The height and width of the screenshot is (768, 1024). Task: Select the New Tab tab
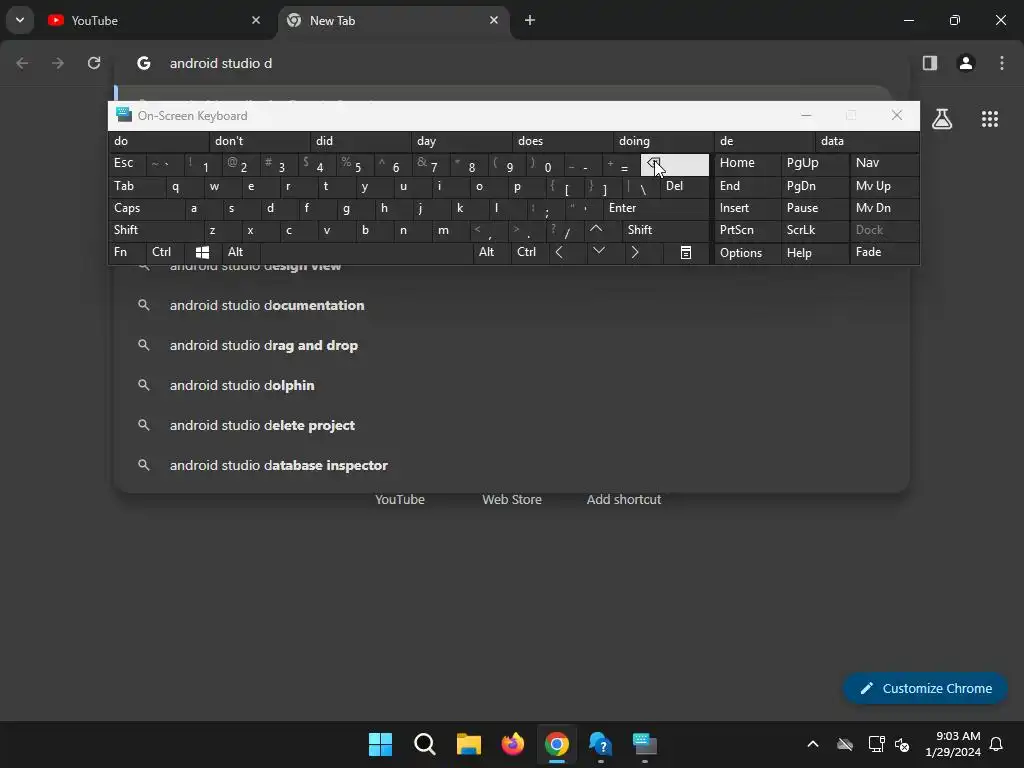(394, 20)
